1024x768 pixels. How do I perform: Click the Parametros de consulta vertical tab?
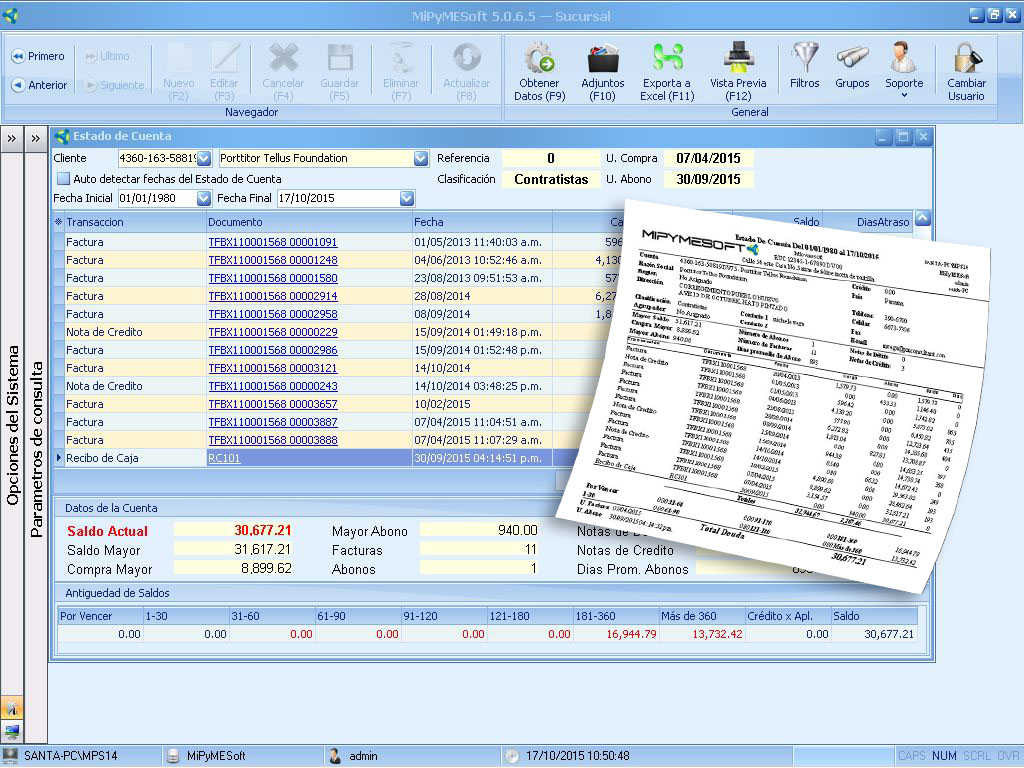(37, 449)
